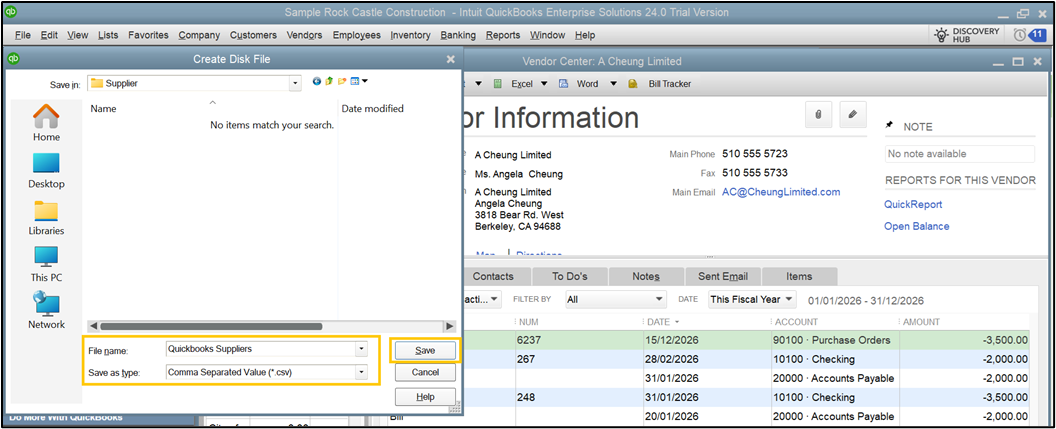Image resolution: width=1056 pixels, height=429 pixels.
Task: Switch to the Notes tab
Action: tap(646, 276)
